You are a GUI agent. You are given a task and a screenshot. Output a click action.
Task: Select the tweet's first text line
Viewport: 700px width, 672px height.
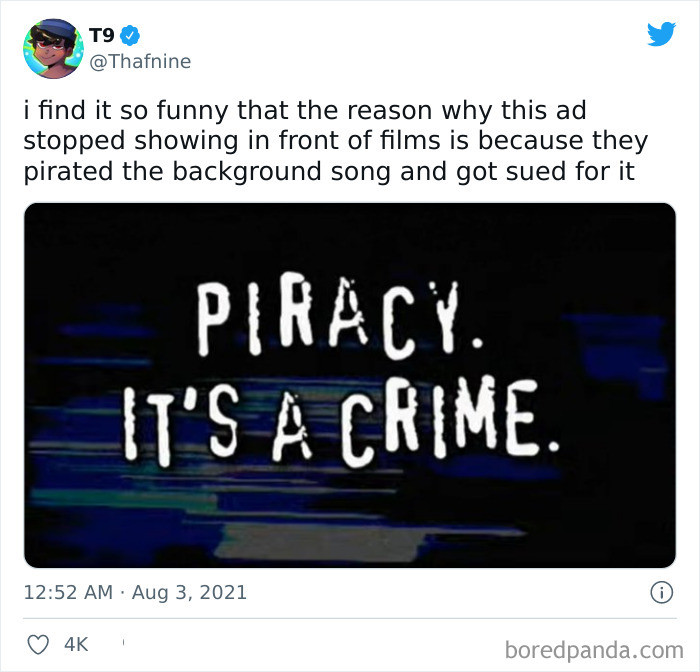coord(305,110)
